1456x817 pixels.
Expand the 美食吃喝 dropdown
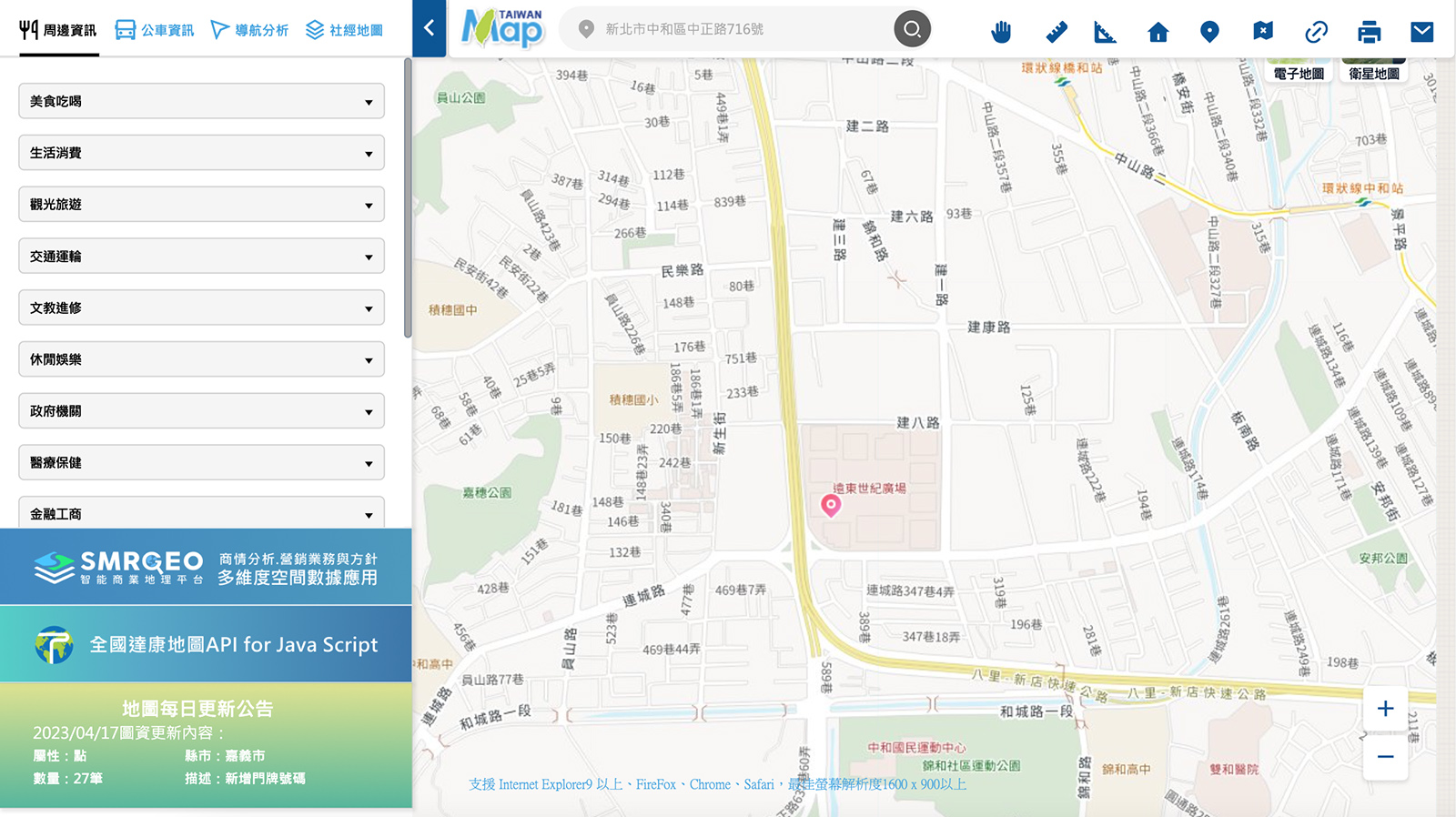pos(201,101)
